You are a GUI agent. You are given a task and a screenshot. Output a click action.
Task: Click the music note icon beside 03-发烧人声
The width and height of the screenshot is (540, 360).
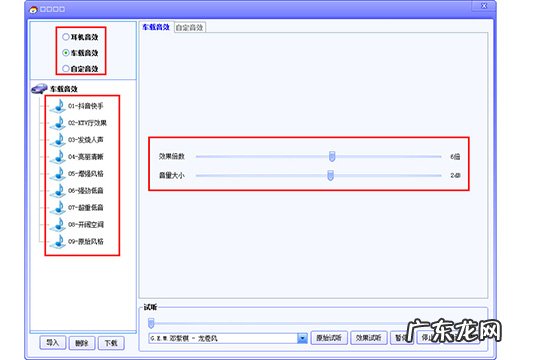coord(58,140)
